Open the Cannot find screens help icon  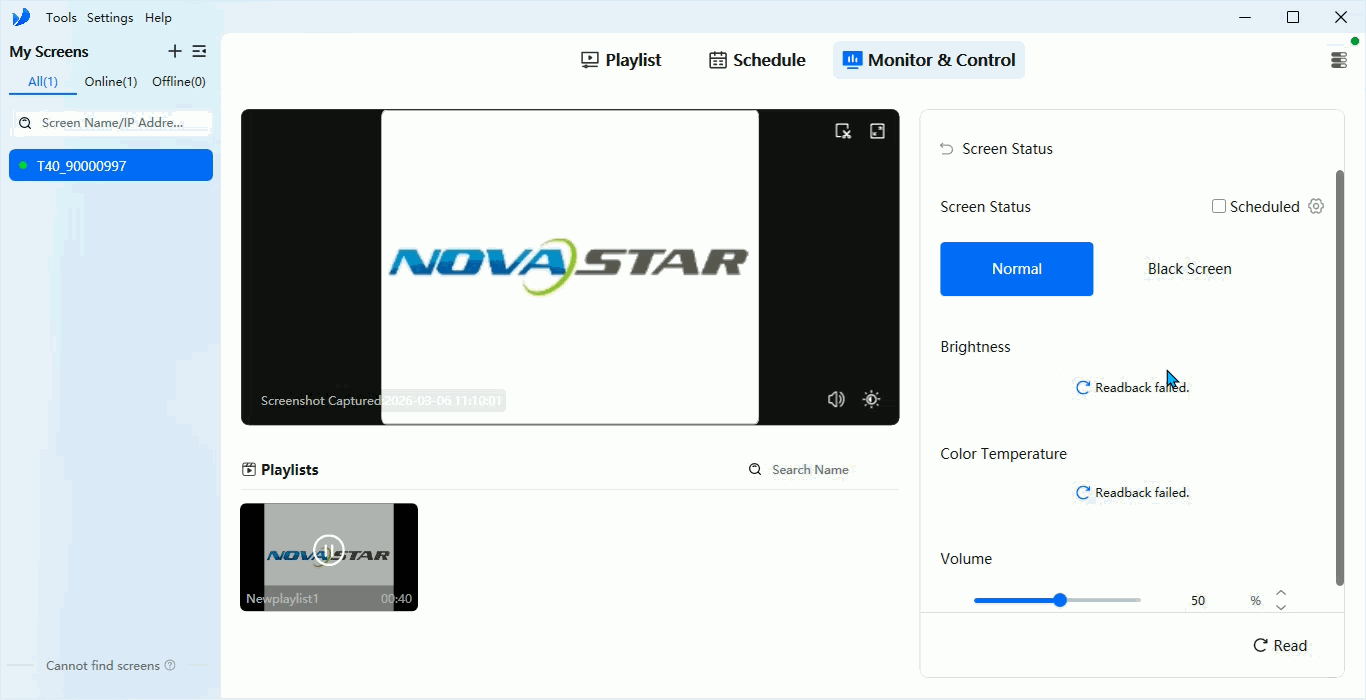tap(170, 665)
